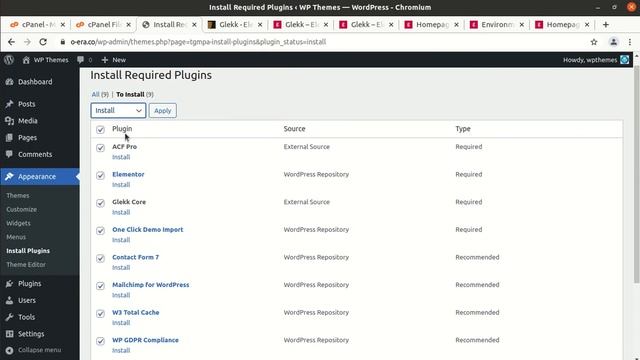
Task: Click the Dashboard gauge icon in the sidebar
Action: 9,82
